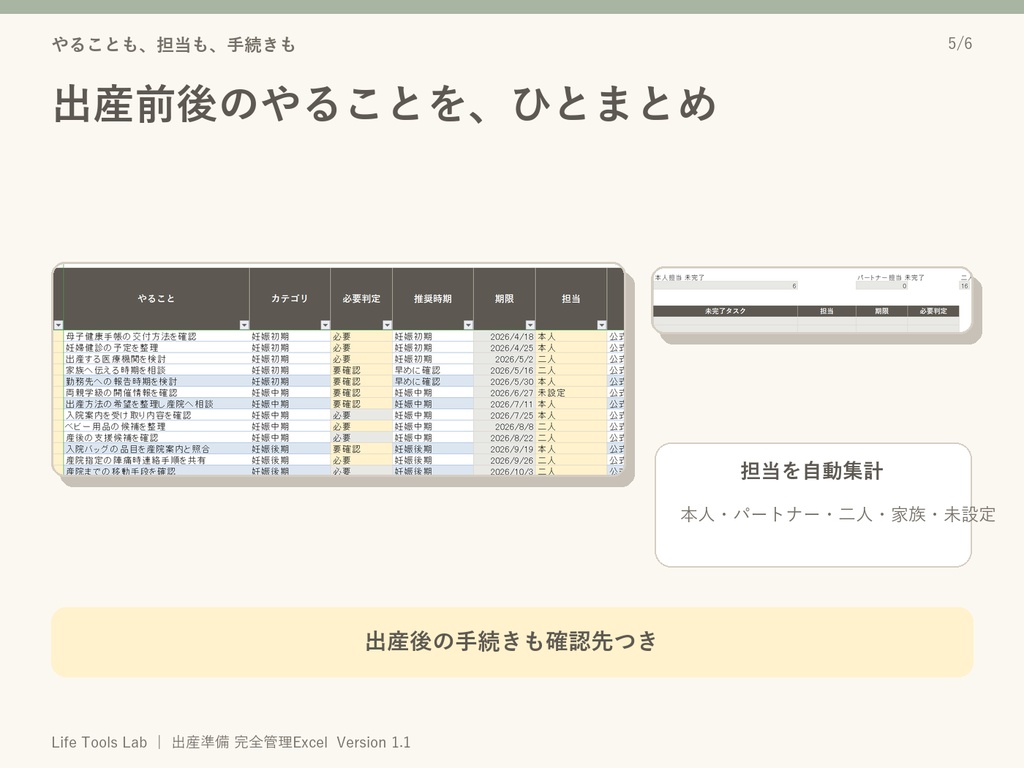Select the 期限 header in summary sheet
Screen dimensions: 1024x768
[882, 311]
